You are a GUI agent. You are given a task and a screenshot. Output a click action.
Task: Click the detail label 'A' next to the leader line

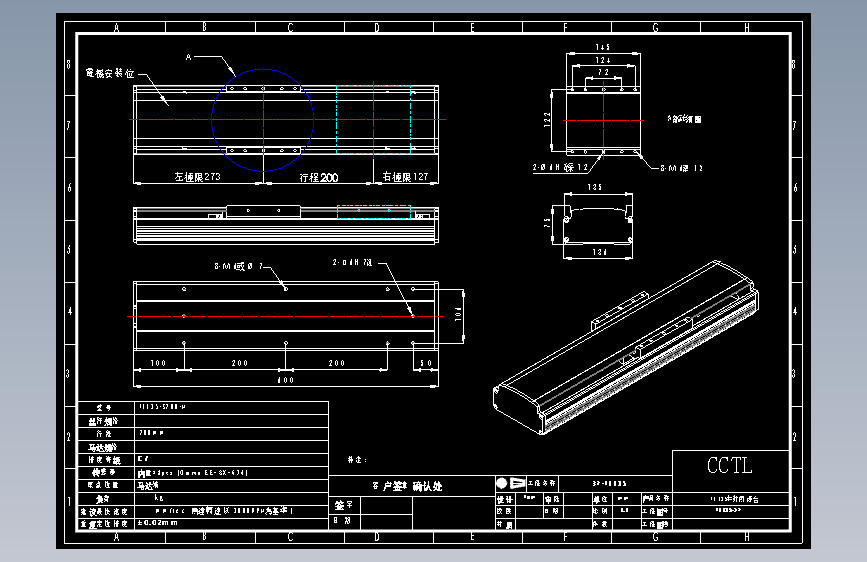tap(189, 57)
